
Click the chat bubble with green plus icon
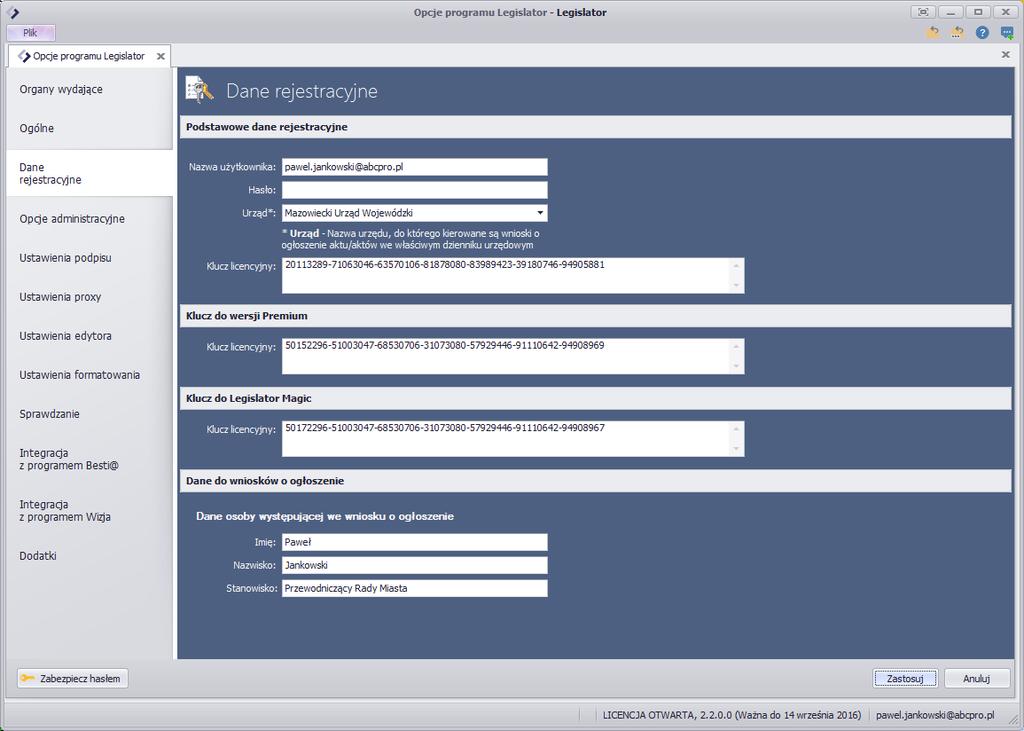(1007, 33)
